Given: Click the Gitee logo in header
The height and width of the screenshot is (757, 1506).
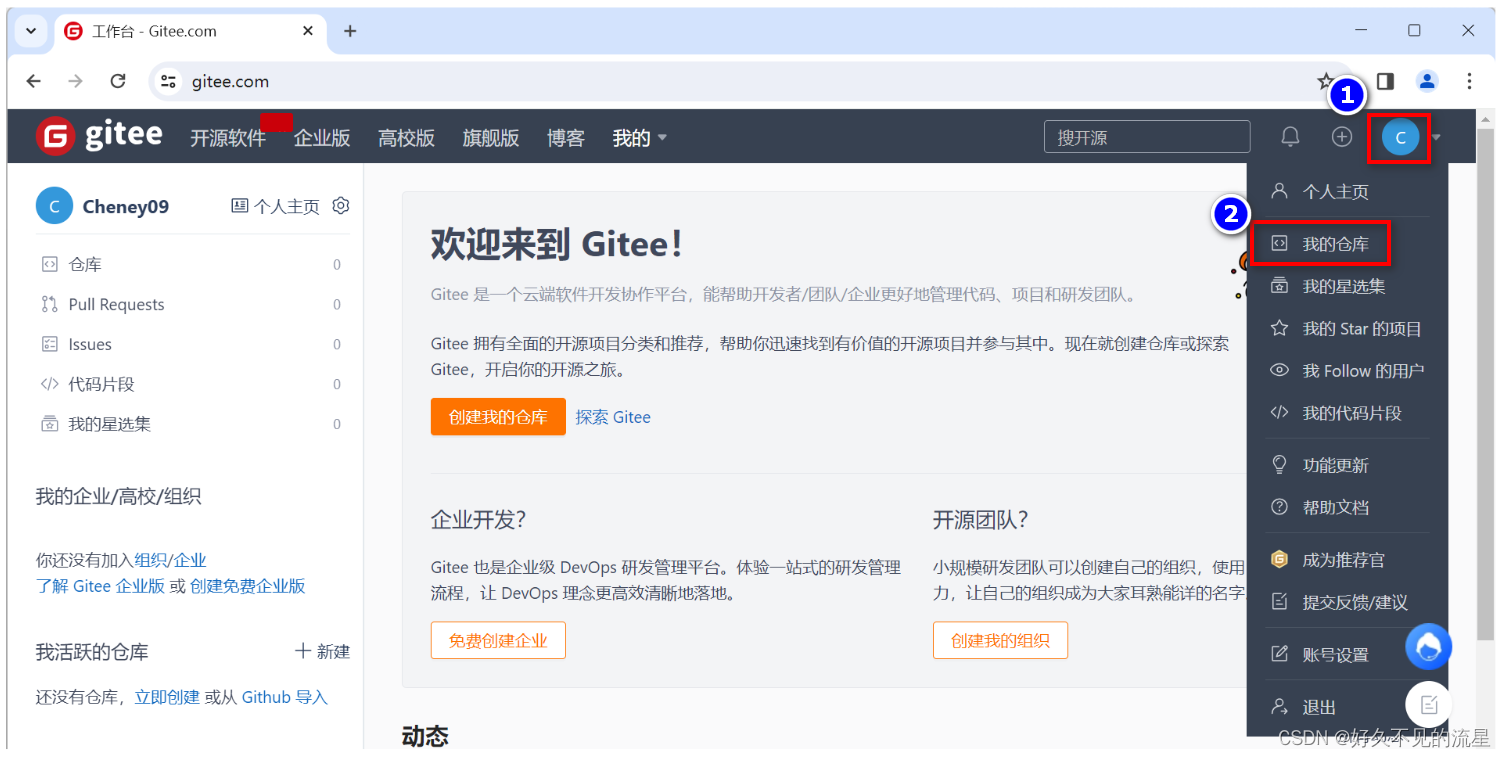Looking at the screenshot, I should (99, 136).
